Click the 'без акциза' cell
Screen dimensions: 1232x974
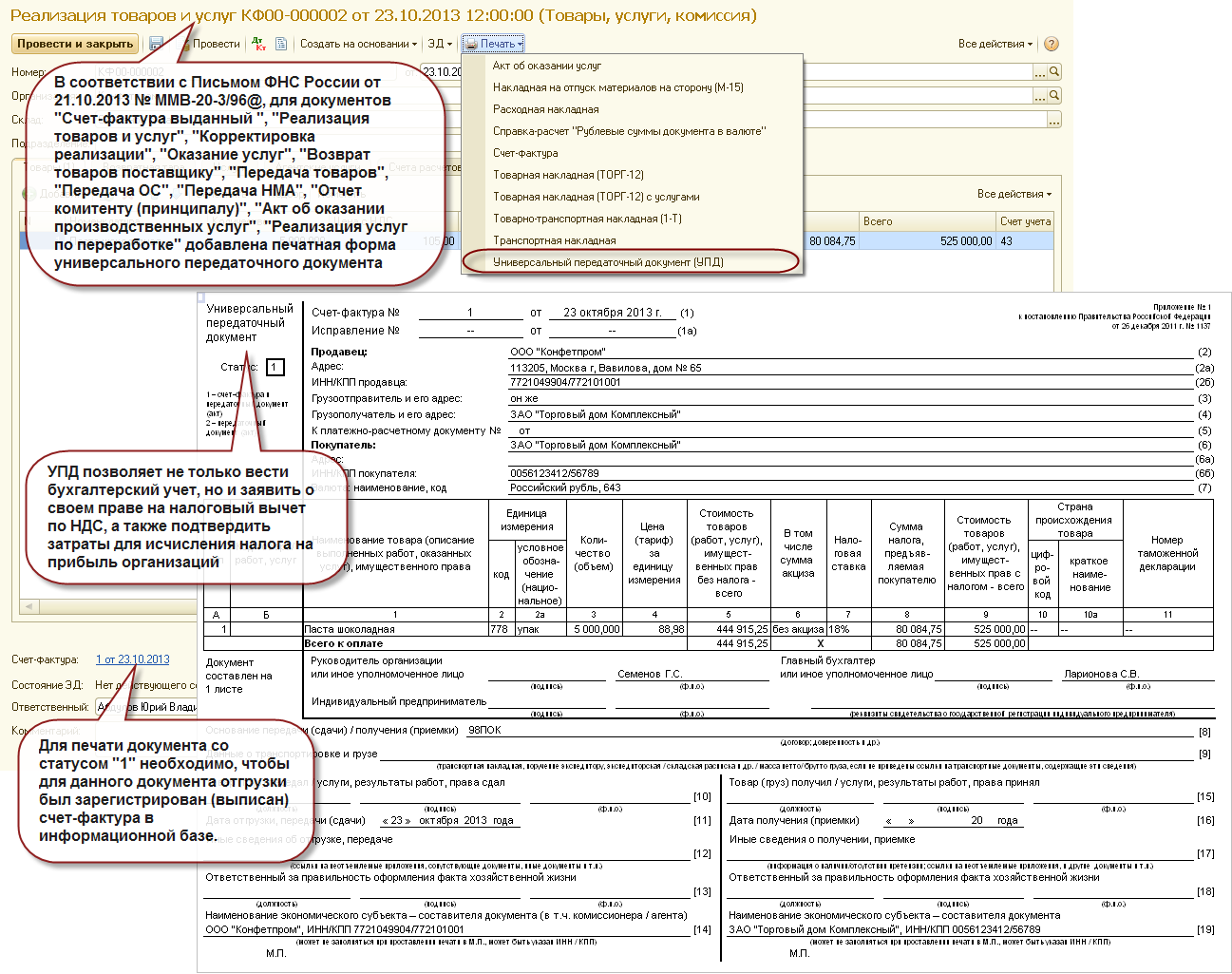[x=798, y=629]
